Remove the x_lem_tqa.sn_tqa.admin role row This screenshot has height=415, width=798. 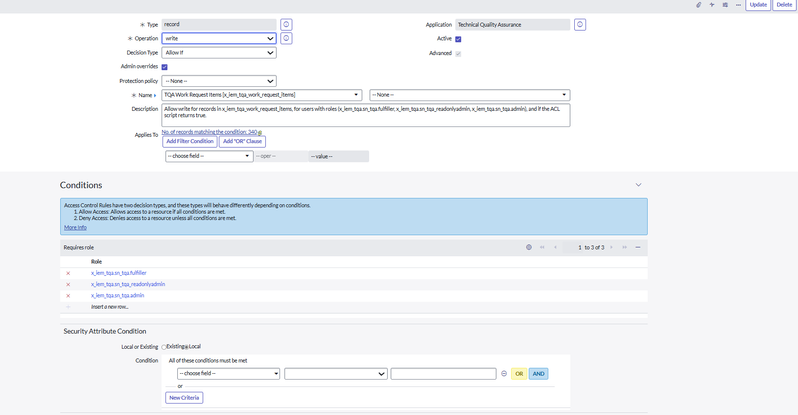(x=68, y=296)
